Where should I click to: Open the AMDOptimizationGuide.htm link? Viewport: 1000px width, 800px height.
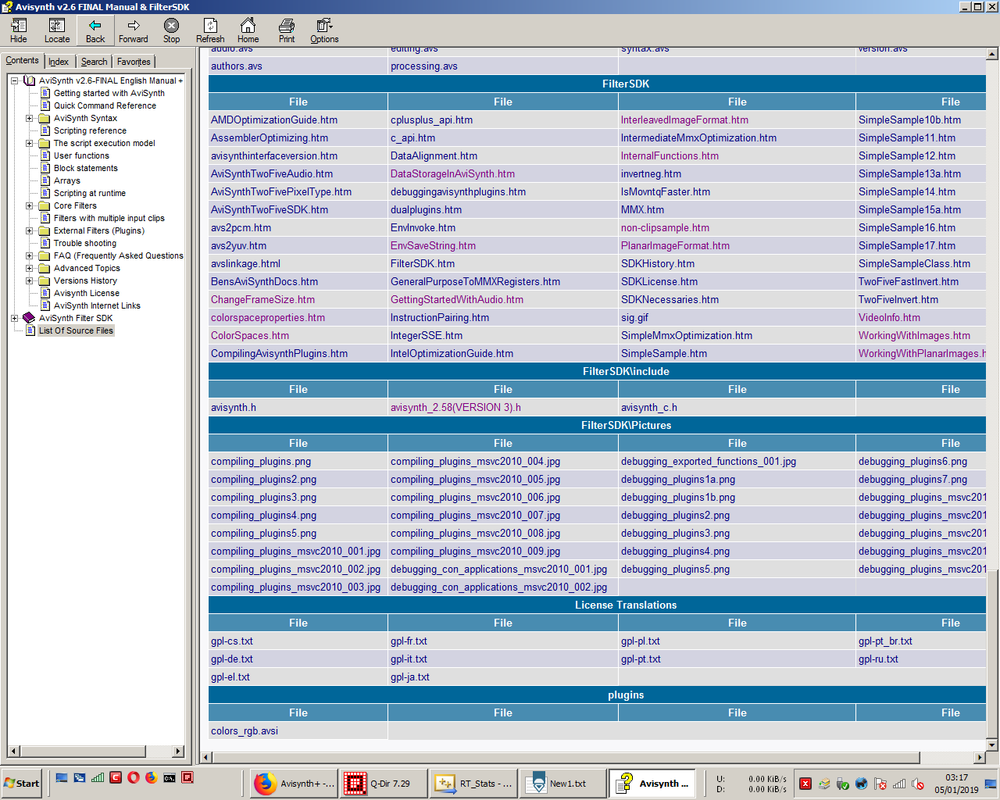274,120
